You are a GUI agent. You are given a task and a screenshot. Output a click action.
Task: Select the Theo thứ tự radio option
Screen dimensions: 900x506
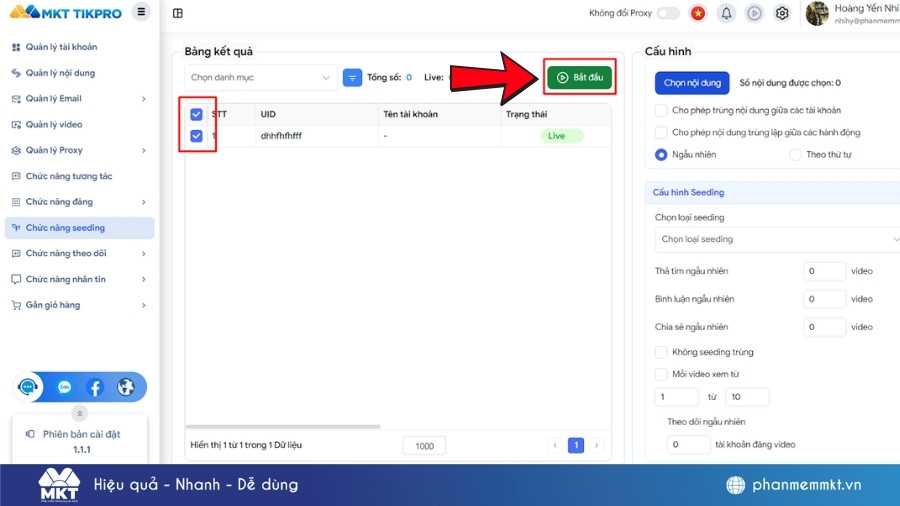[795, 155]
